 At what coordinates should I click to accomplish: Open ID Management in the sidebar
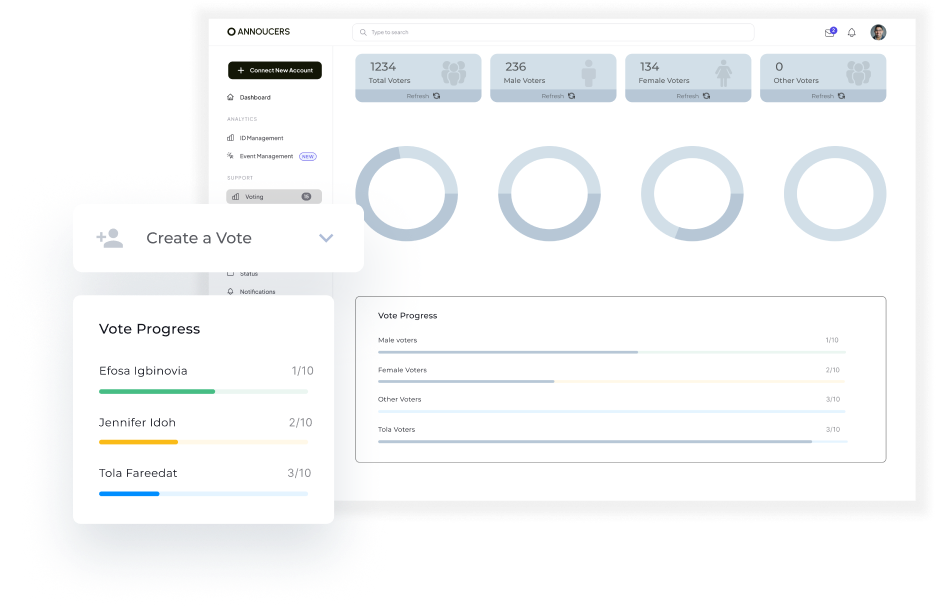(x=260, y=138)
